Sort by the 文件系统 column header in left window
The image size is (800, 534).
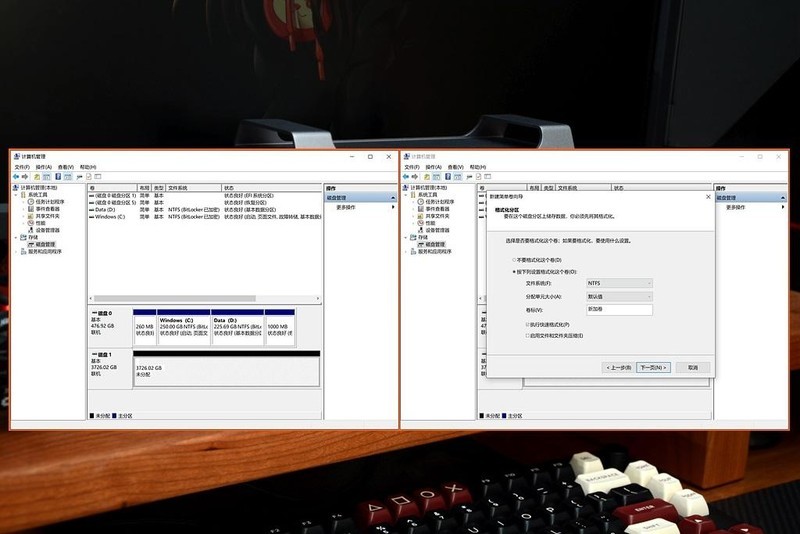(193, 188)
